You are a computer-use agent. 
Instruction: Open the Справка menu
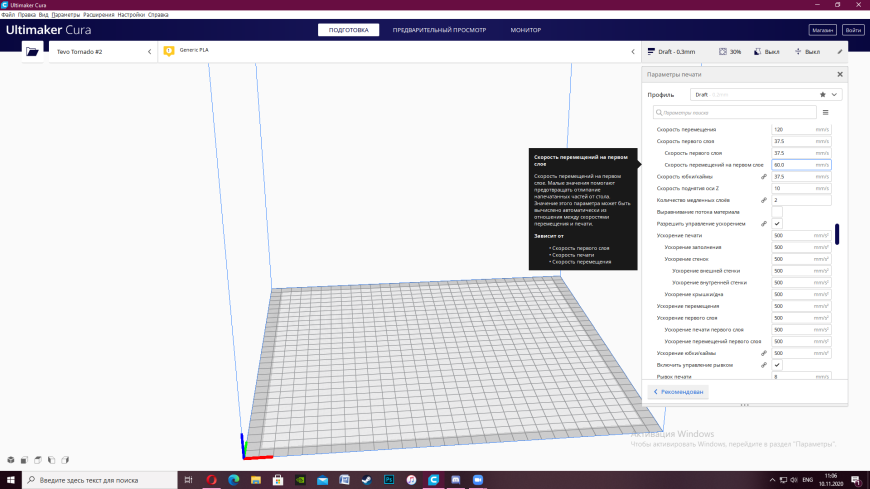coord(158,14)
